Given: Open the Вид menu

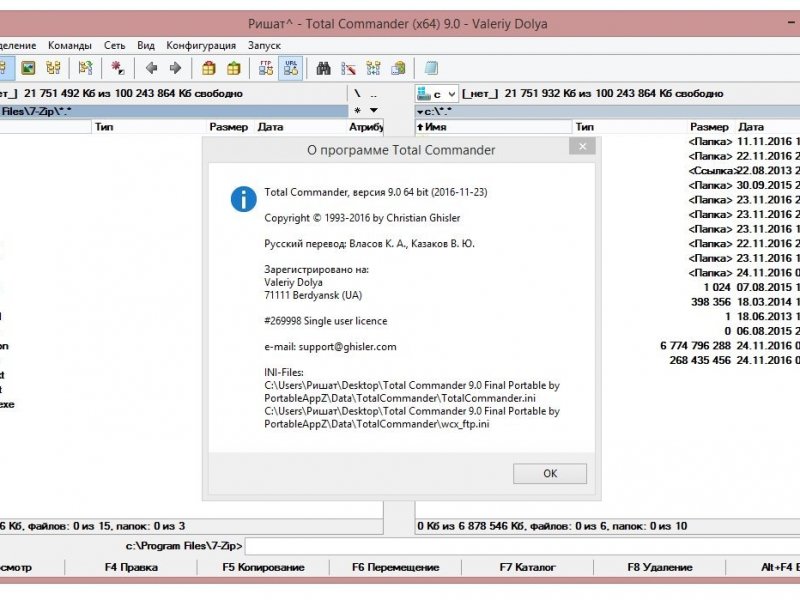Looking at the screenshot, I should coord(146,45).
